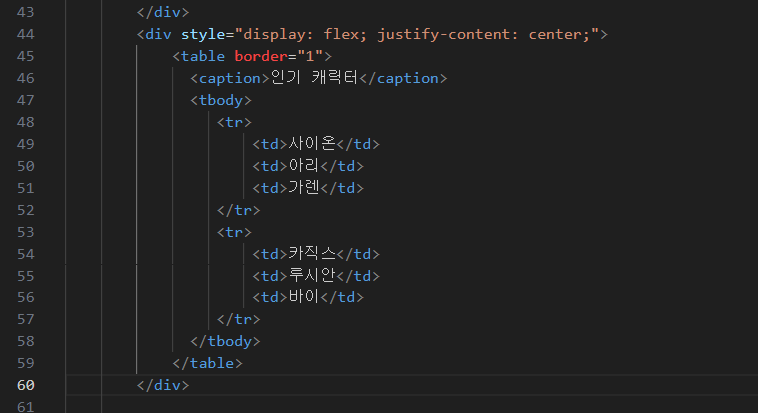Click the cell text '사이온' on line 49
Image resolution: width=758 pixels, height=413 pixels.
312,144
